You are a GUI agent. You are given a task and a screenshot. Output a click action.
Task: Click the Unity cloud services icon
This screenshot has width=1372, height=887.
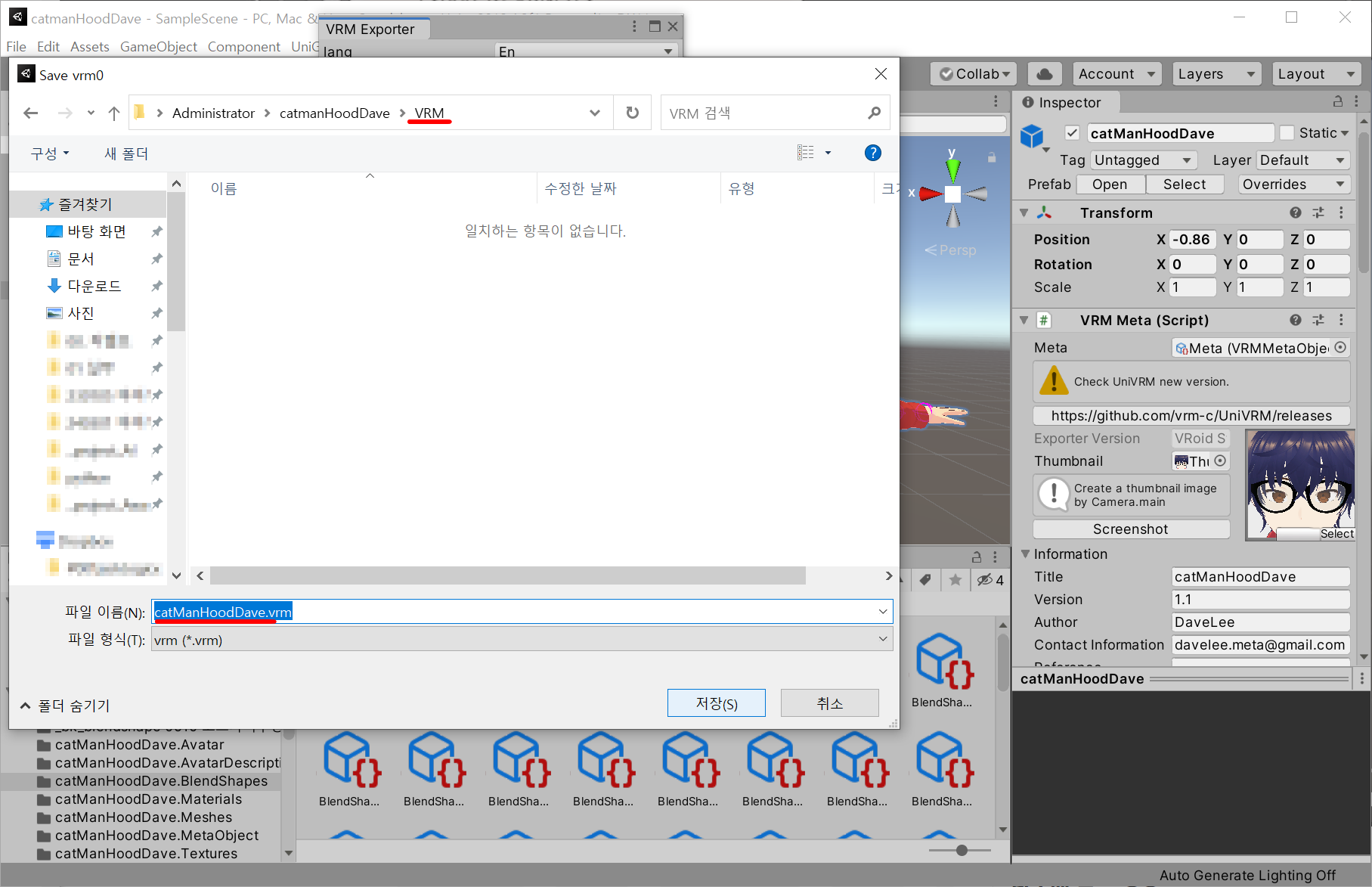(x=1045, y=74)
